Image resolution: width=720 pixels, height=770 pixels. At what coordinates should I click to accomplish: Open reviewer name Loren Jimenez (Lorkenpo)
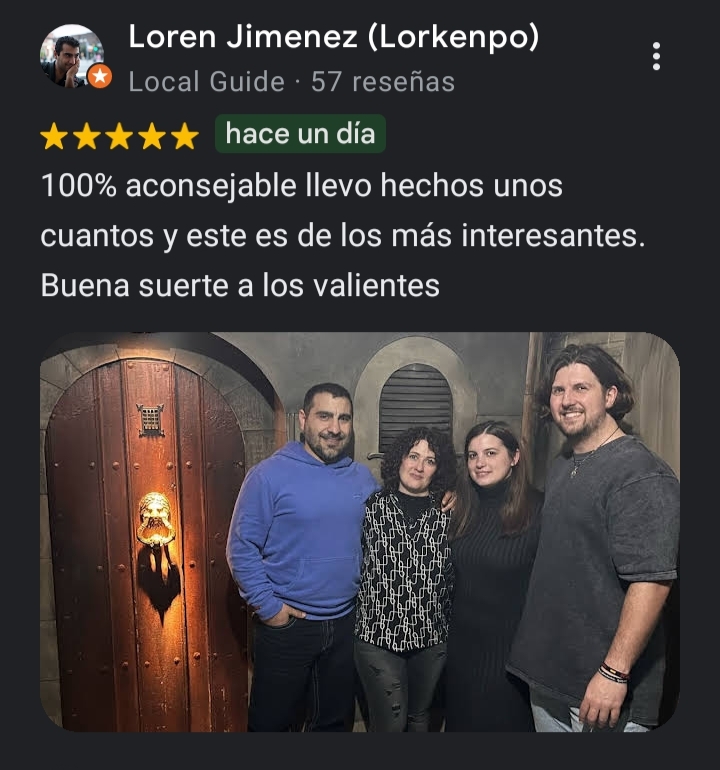pyautogui.click(x=333, y=37)
